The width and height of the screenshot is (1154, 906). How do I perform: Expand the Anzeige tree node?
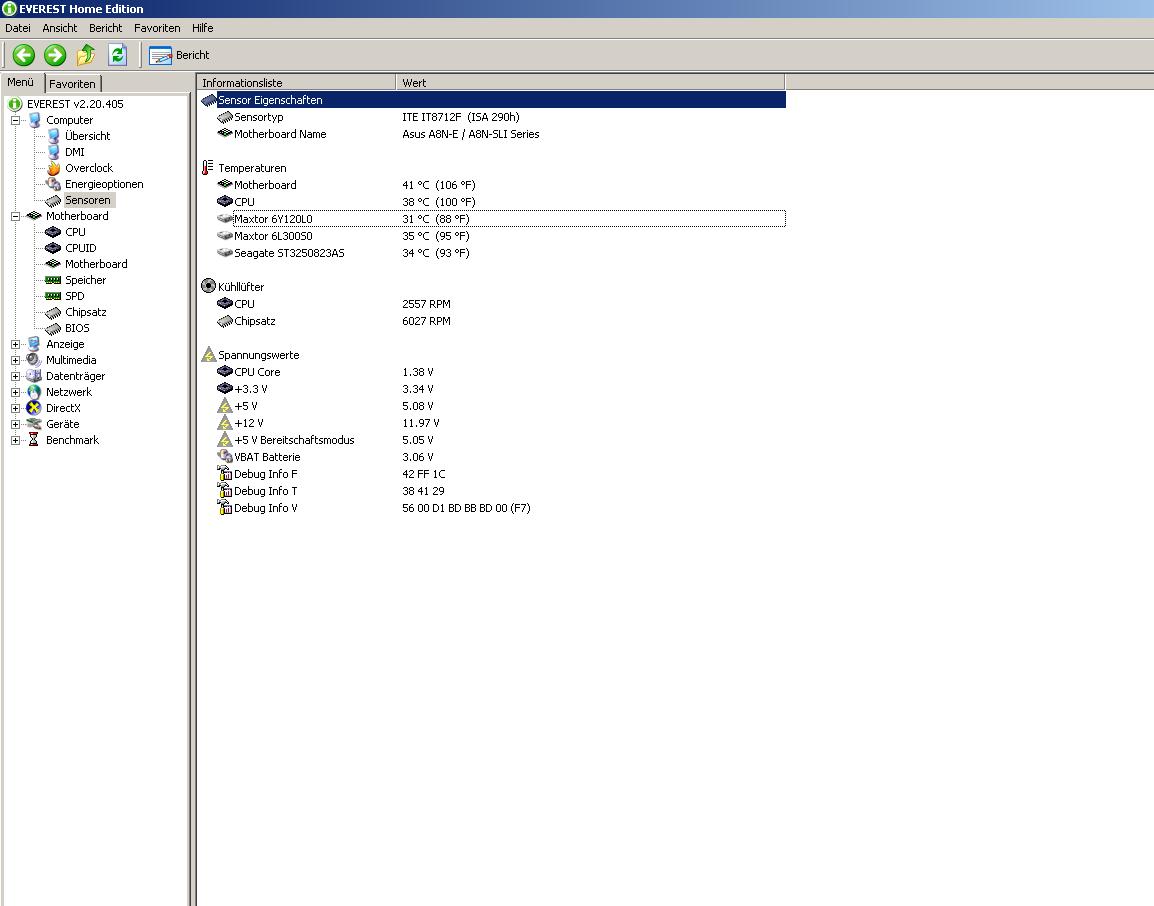tap(15, 344)
